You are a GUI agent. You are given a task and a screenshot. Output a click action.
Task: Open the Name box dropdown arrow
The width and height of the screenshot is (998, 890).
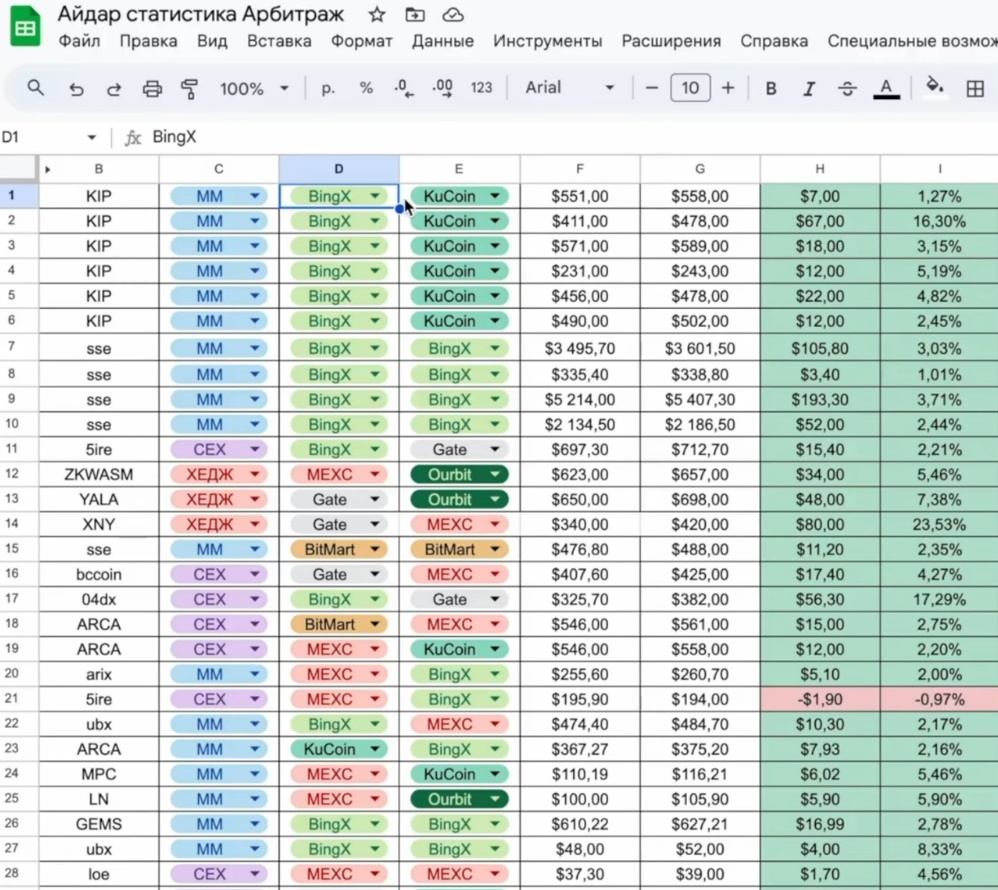click(92, 138)
